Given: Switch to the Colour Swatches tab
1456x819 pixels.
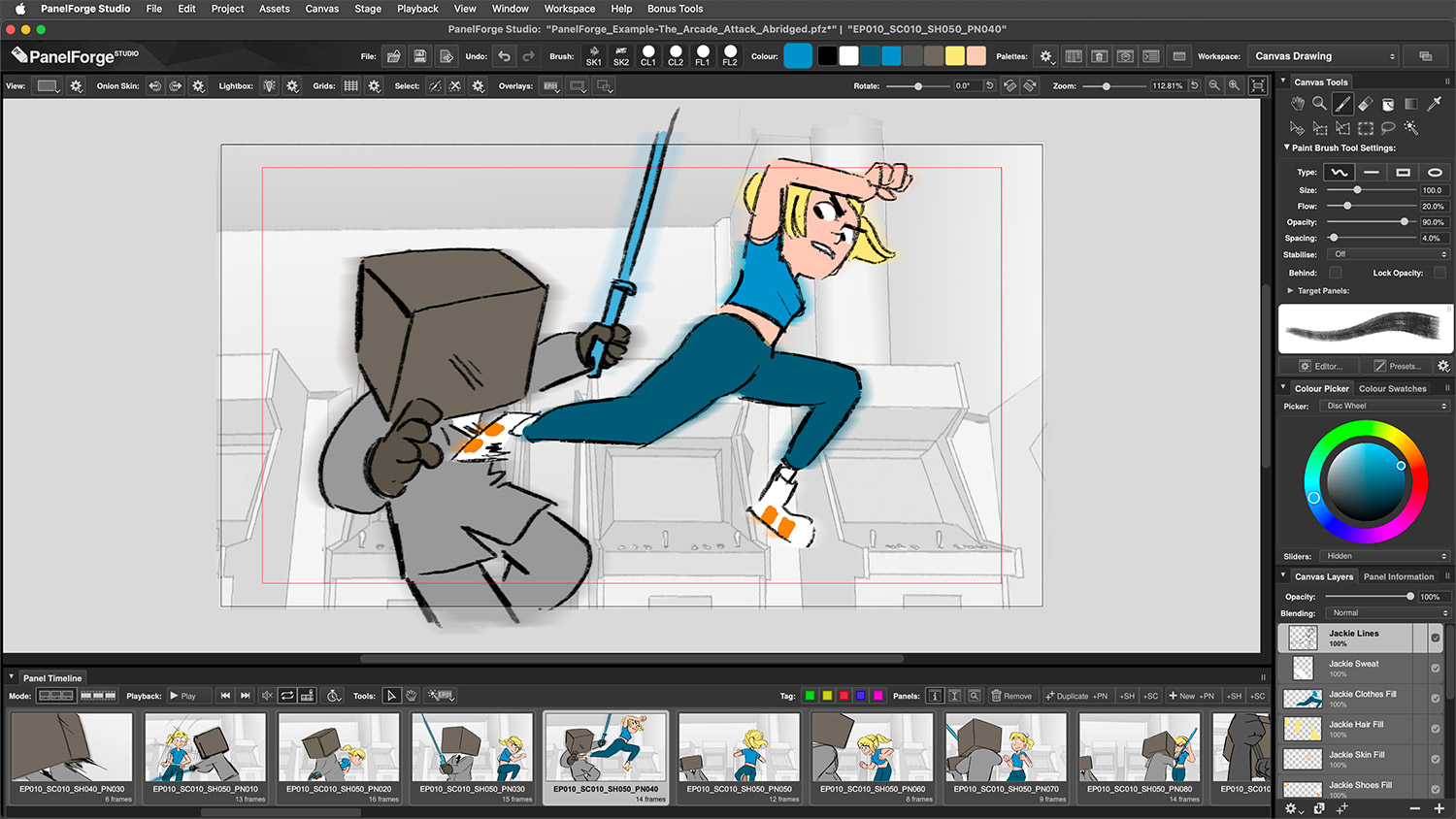Looking at the screenshot, I should (1392, 388).
